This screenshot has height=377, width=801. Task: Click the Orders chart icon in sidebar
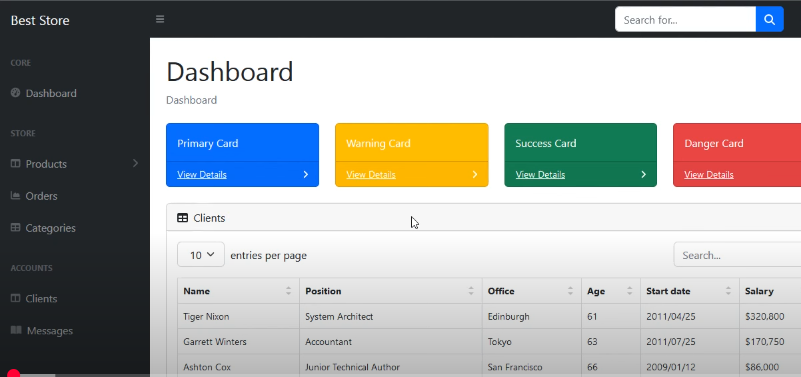(x=15, y=196)
